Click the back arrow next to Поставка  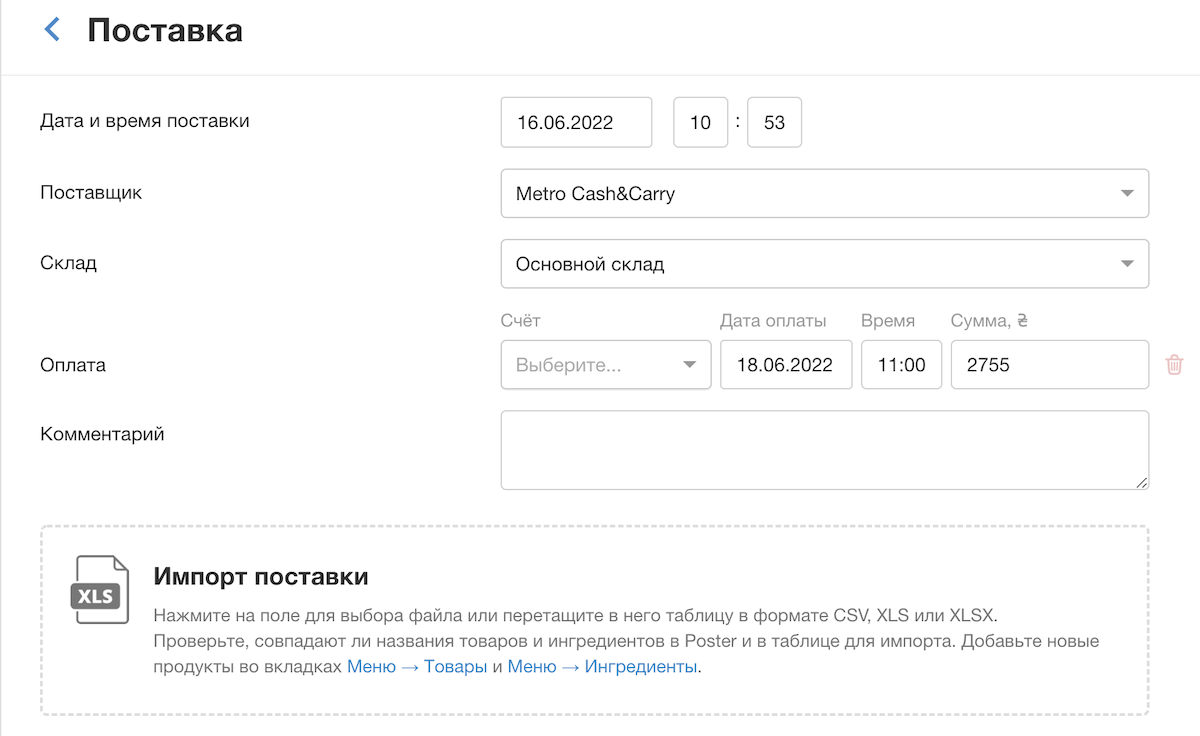click(53, 30)
